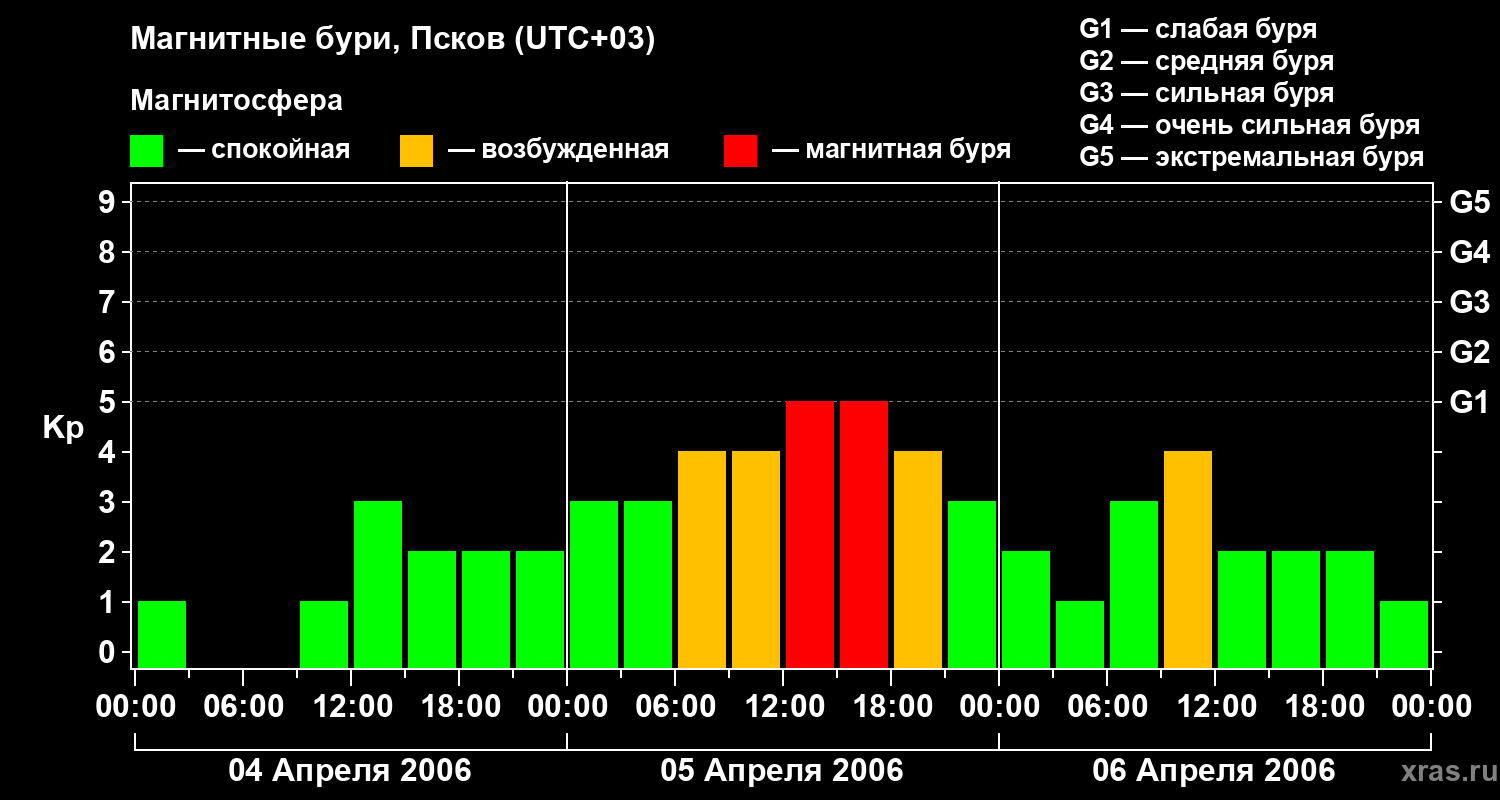
Task: Click the 09:00–12:00 green bar on 04 April
Action: pyautogui.click(x=324, y=634)
